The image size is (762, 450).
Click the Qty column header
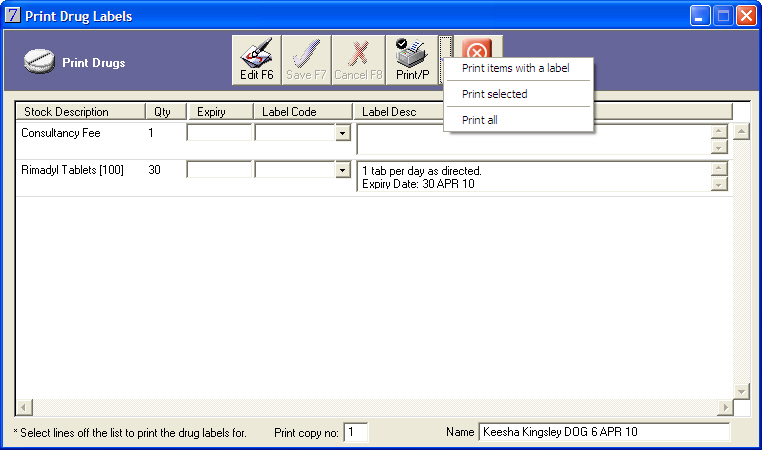click(x=166, y=111)
